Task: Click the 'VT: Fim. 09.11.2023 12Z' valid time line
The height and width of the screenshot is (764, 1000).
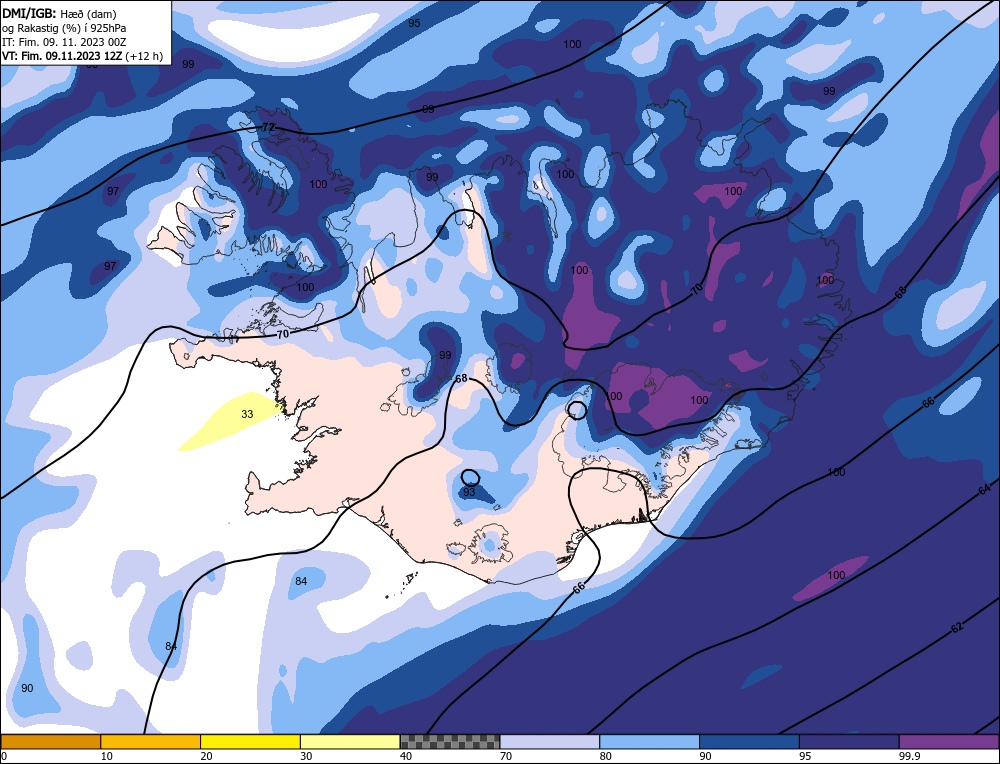Action: tap(82, 56)
